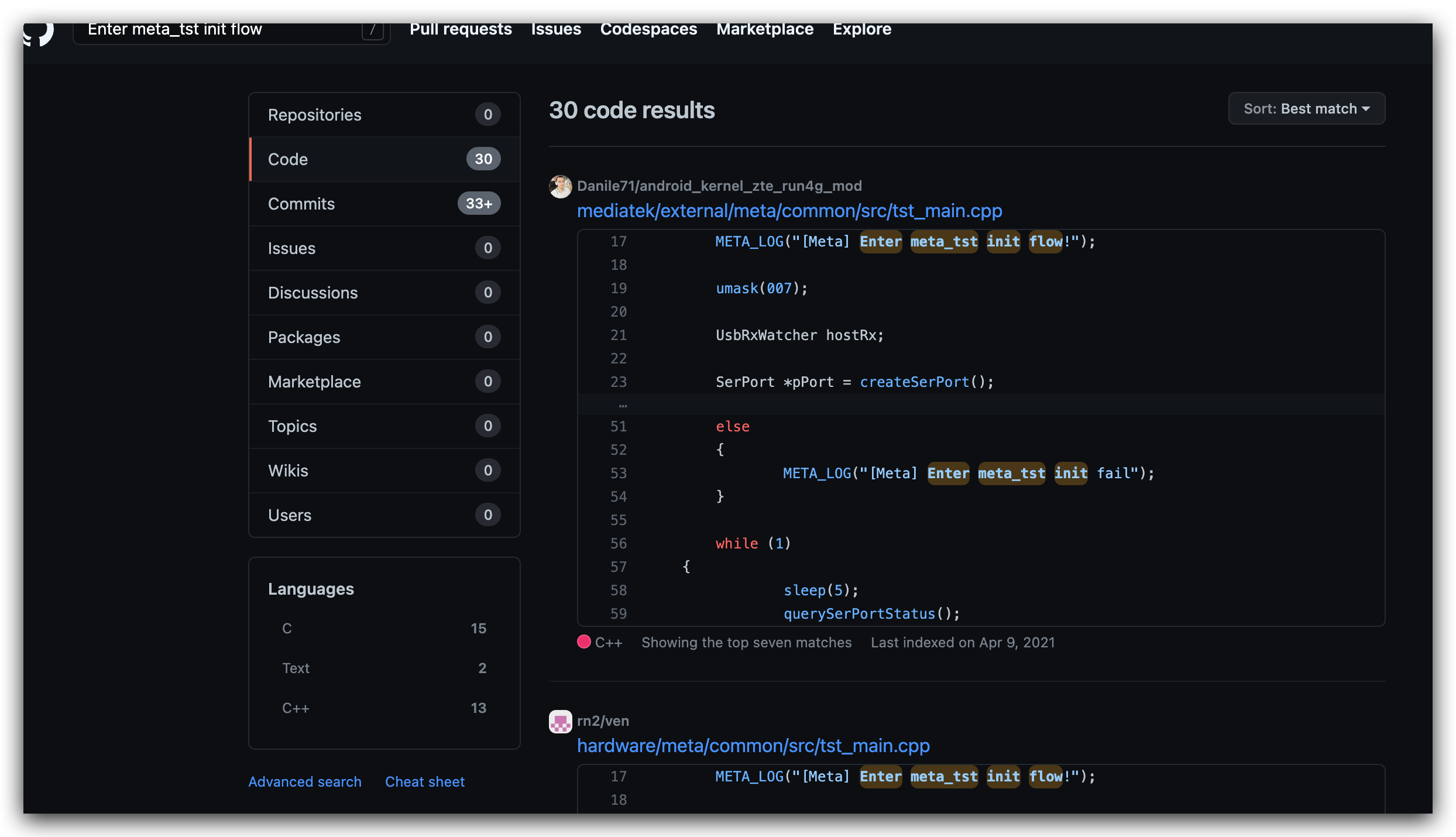Screen dimensions: 1456x837
Task: Click the search input field
Action: (222, 29)
